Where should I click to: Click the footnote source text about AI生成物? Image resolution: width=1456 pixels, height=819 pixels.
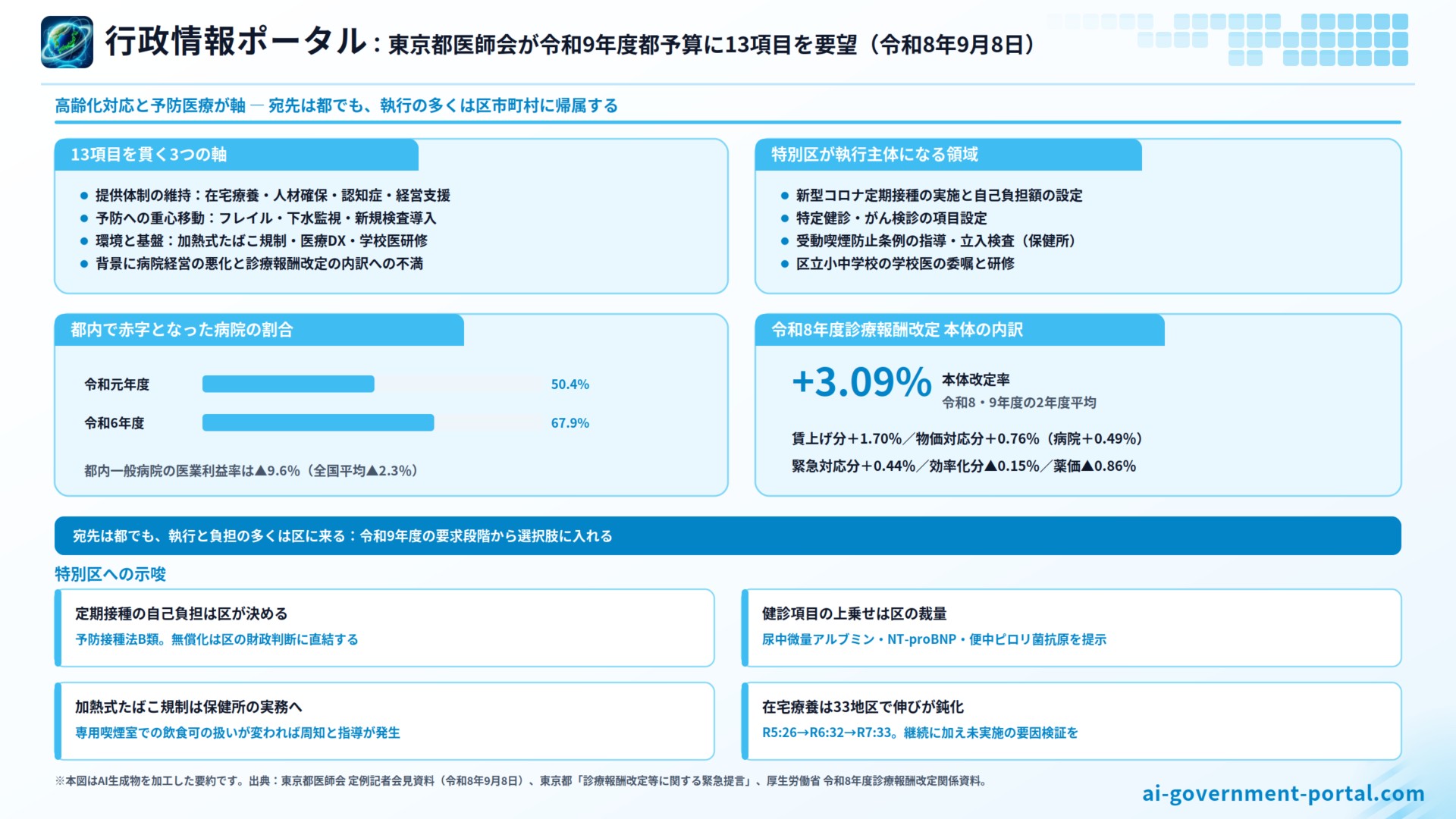point(522,781)
